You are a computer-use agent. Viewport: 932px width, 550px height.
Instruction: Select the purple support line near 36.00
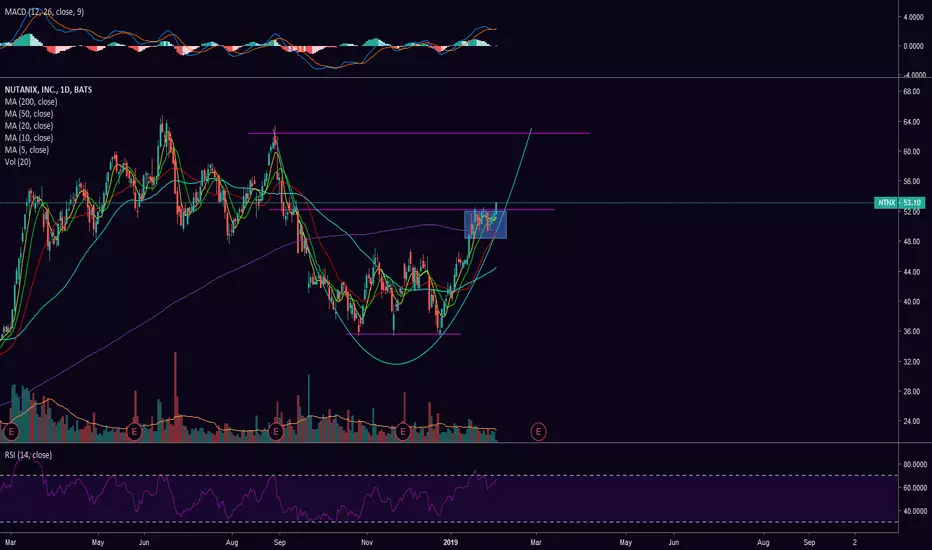click(x=404, y=334)
